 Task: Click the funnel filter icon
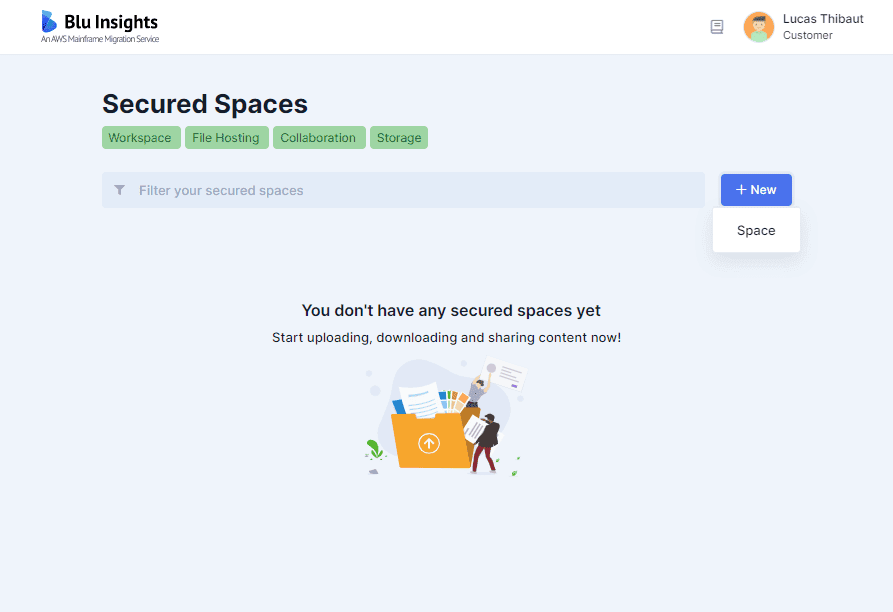[120, 190]
